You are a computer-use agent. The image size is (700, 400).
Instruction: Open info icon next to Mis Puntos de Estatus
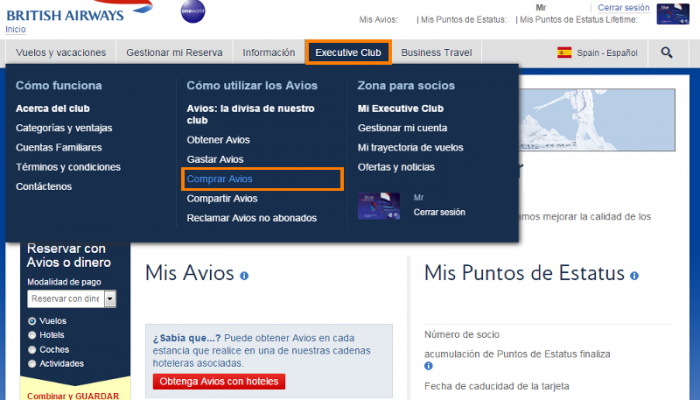[x=634, y=276]
